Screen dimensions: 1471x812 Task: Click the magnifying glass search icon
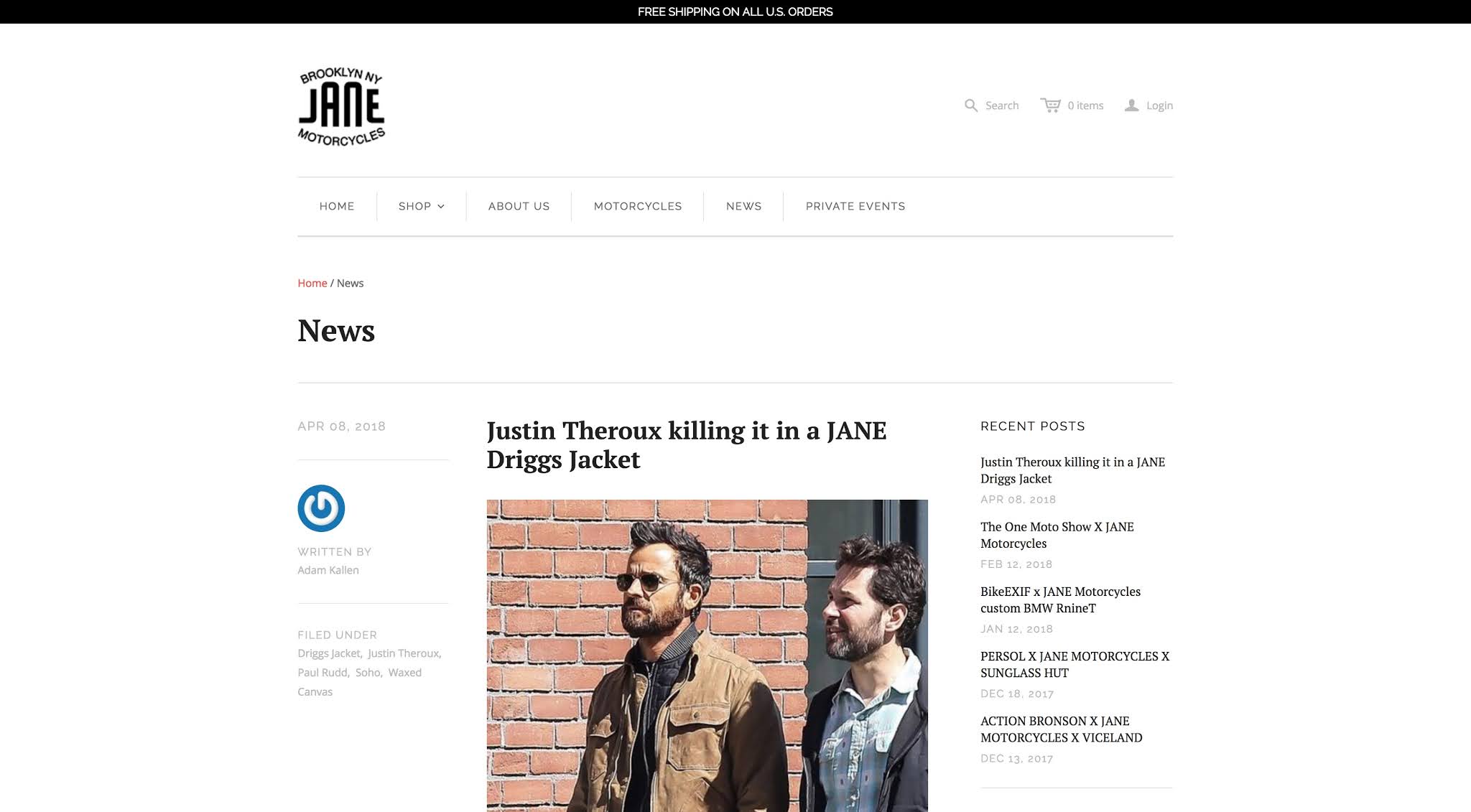(x=970, y=106)
